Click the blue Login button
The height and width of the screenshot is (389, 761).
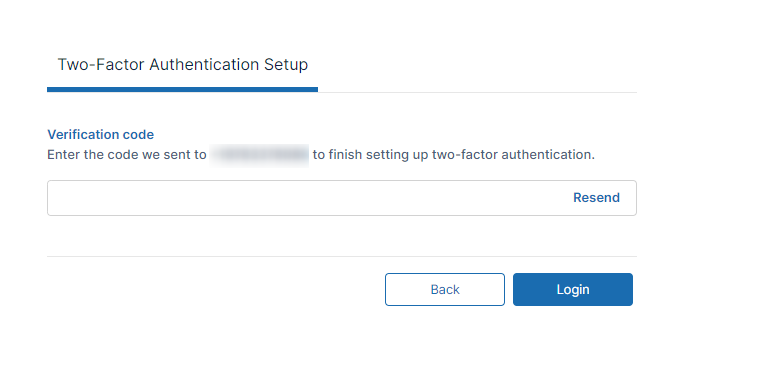click(573, 290)
